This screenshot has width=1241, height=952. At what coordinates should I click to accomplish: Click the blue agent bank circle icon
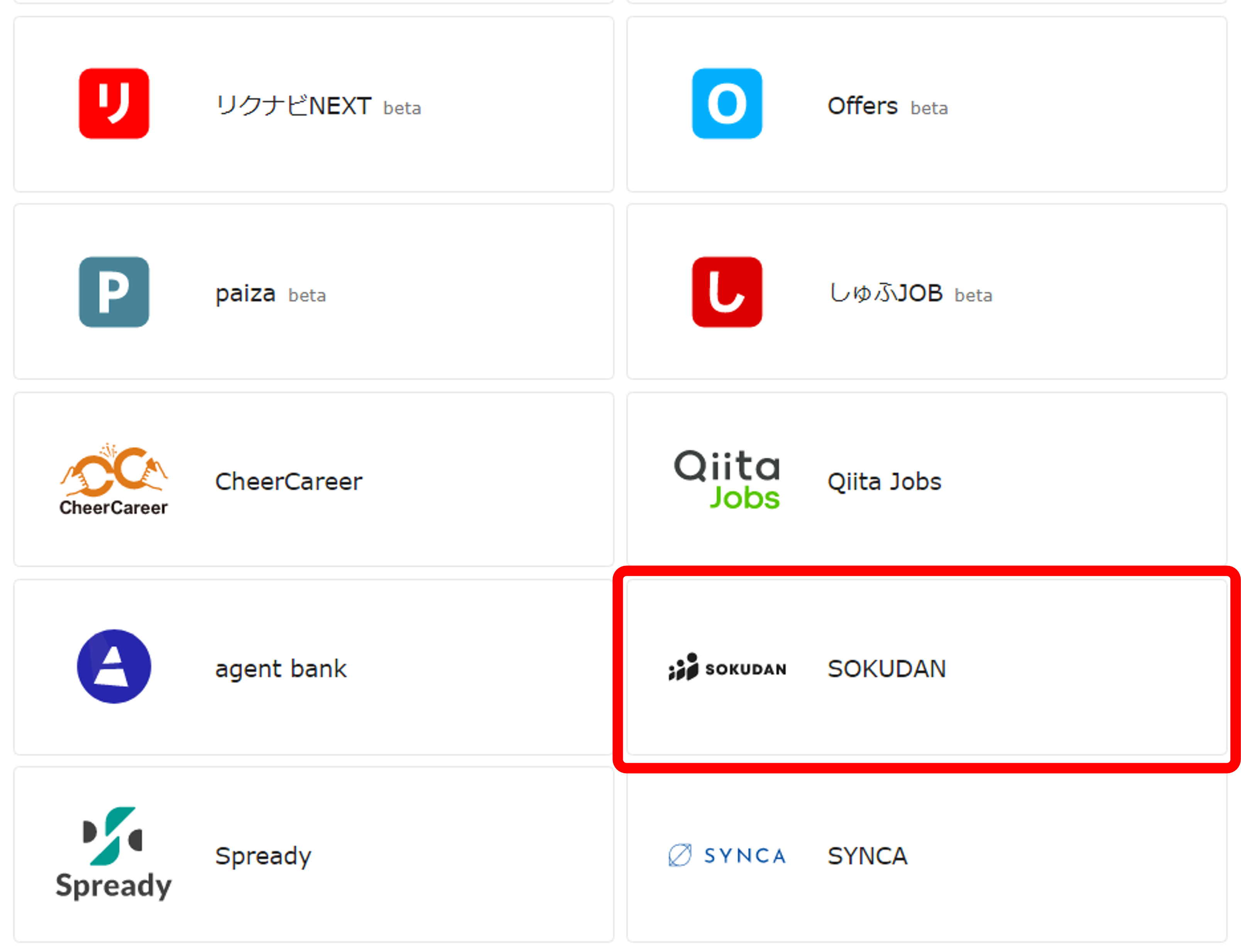[114, 667]
